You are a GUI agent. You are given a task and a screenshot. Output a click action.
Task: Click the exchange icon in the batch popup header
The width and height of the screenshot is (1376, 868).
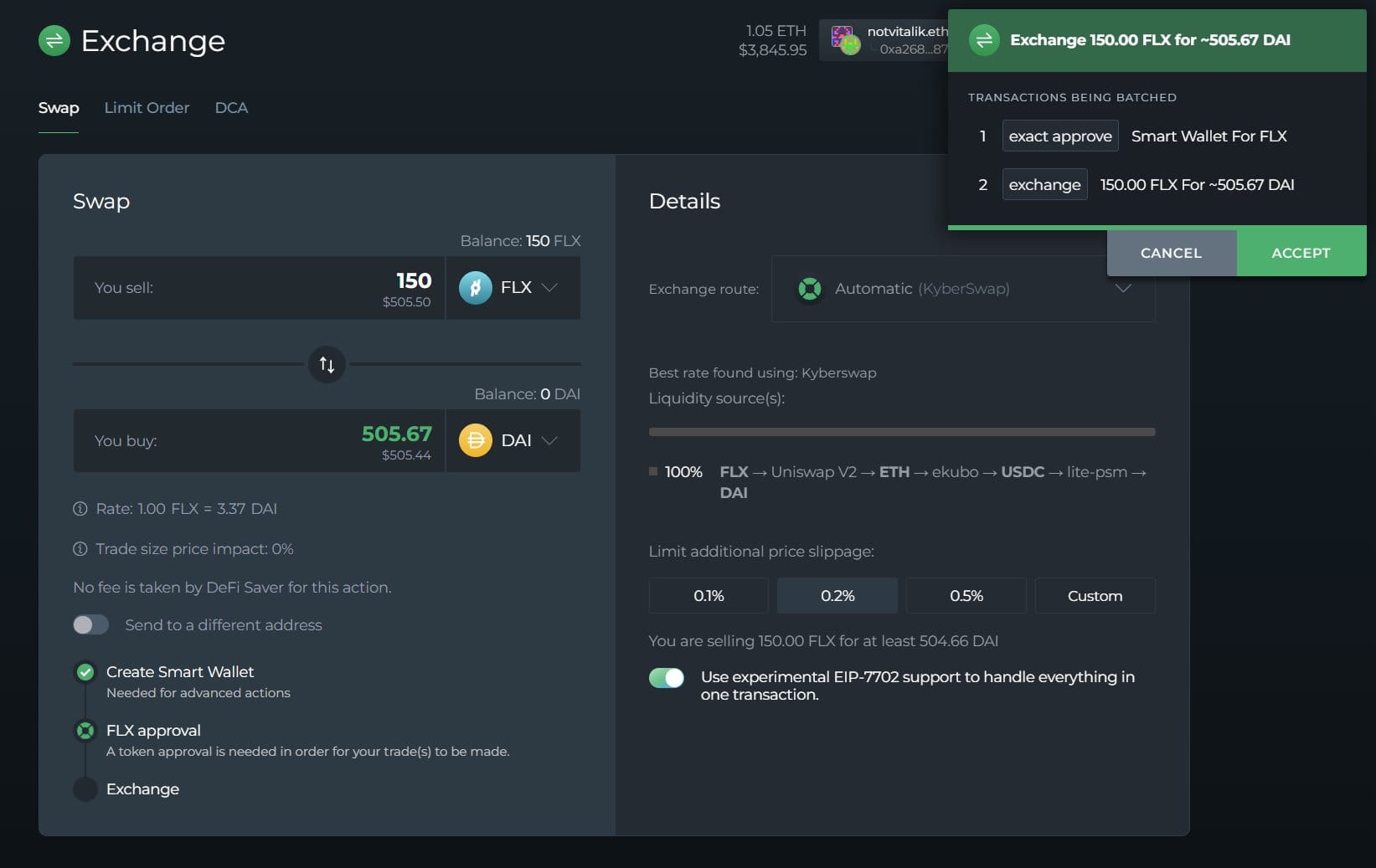(x=984, y=40)
